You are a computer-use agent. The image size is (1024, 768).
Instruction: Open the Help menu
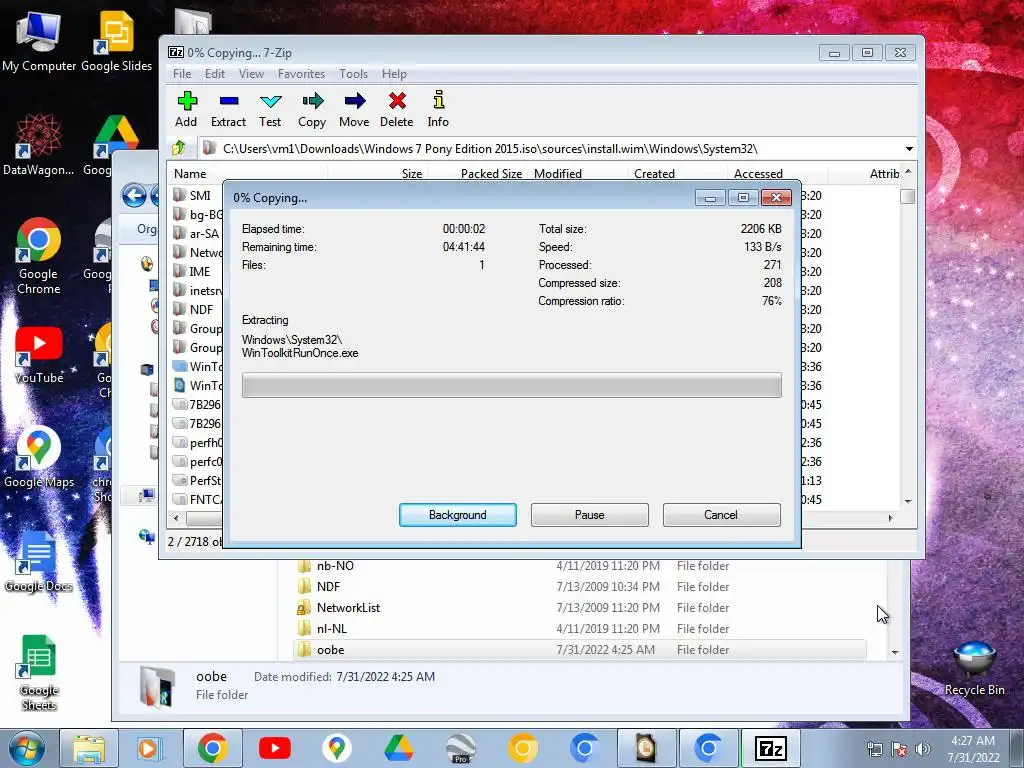coord(394,74)
